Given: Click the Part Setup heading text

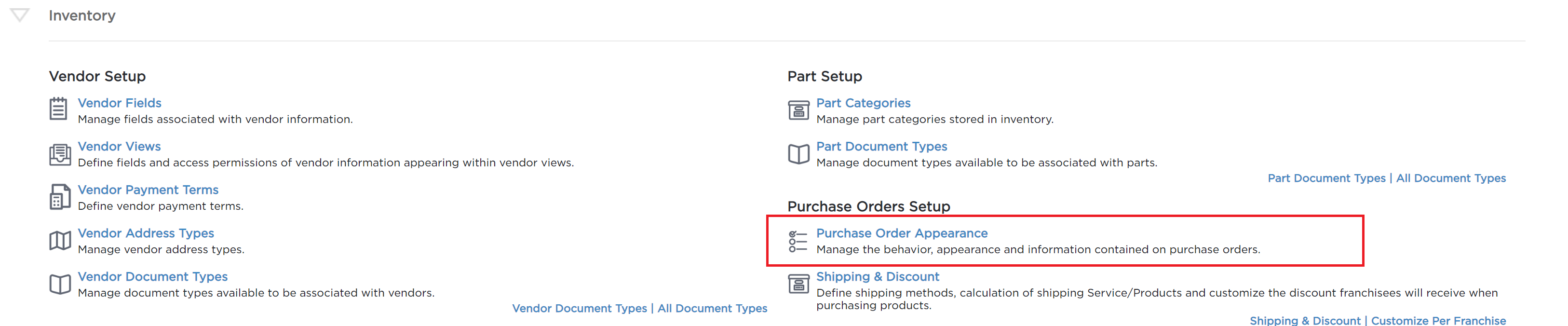Looking at the screenshot, I should click(825, 76).
